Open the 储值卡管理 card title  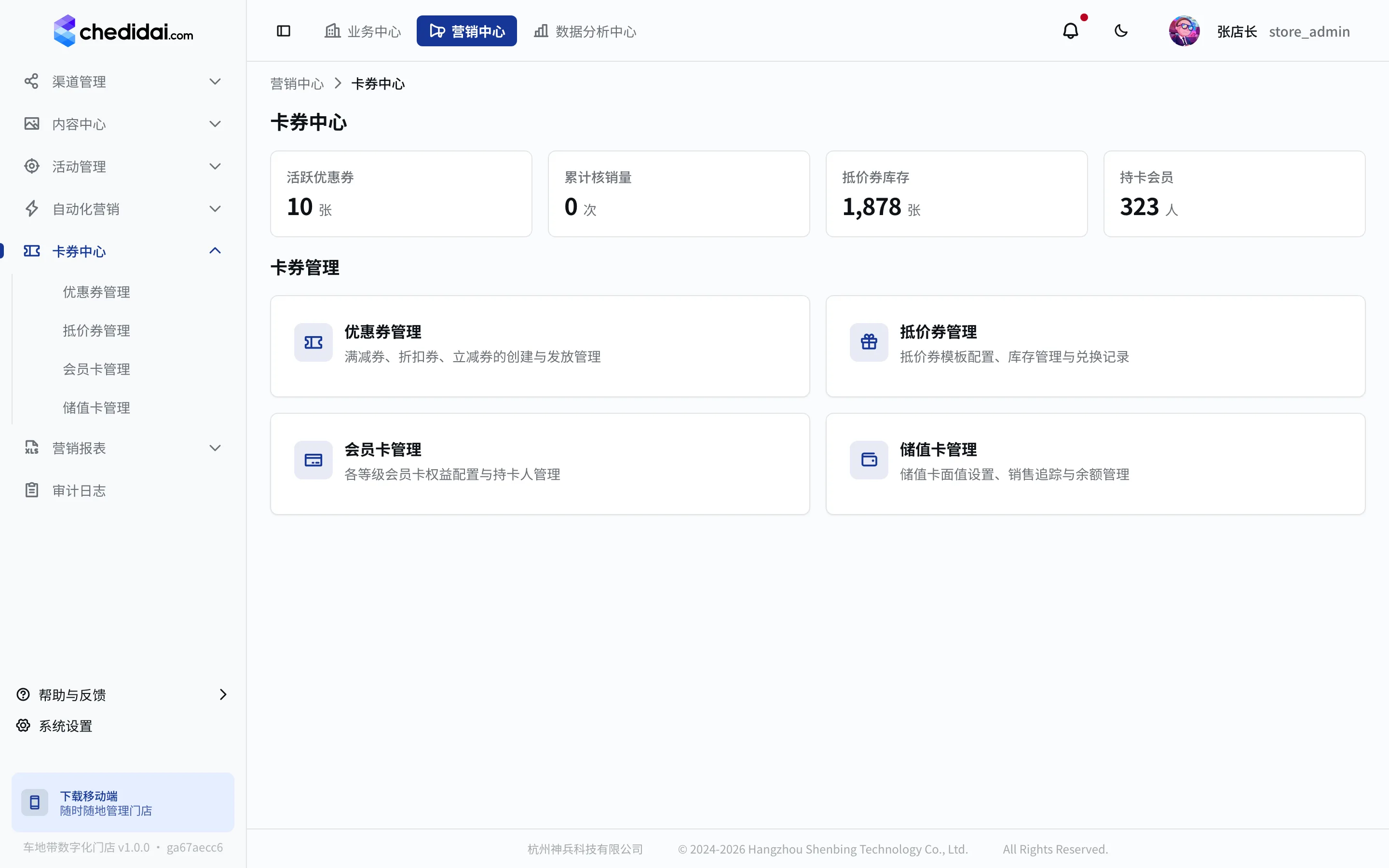(x=939, y=449)
